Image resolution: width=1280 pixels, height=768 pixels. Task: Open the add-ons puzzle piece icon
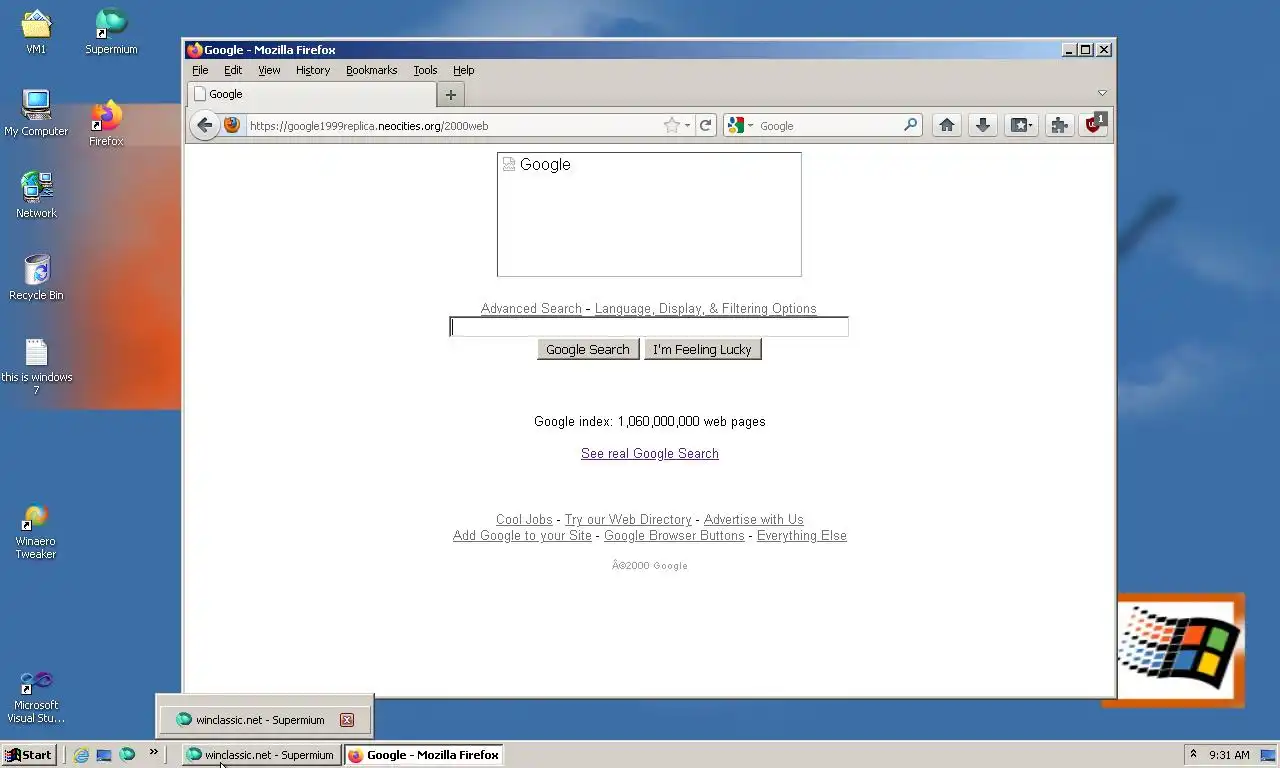click(x=1059, y=125)
